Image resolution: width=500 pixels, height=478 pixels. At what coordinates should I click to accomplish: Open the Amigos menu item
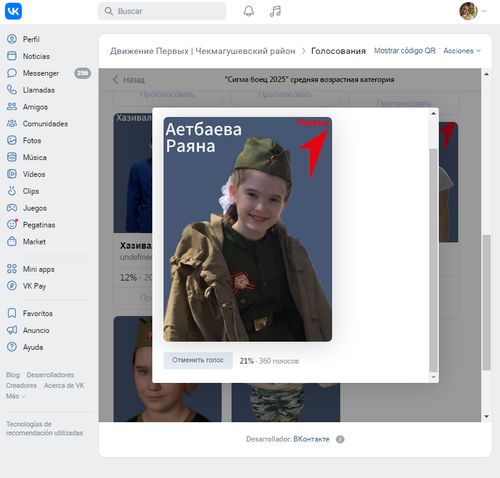[35, 107]
